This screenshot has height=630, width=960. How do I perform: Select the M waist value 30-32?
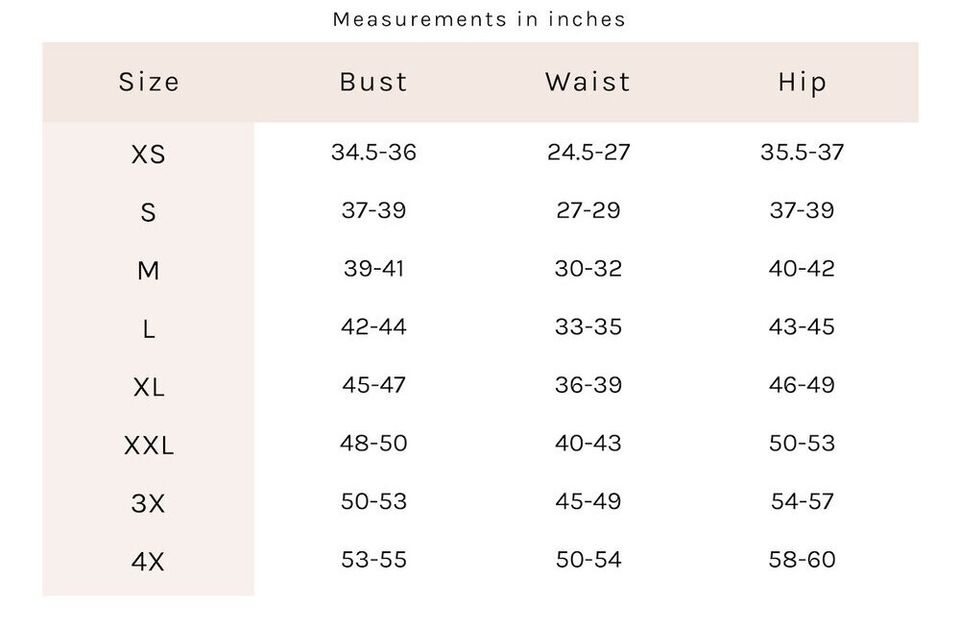tap(588, 268)
